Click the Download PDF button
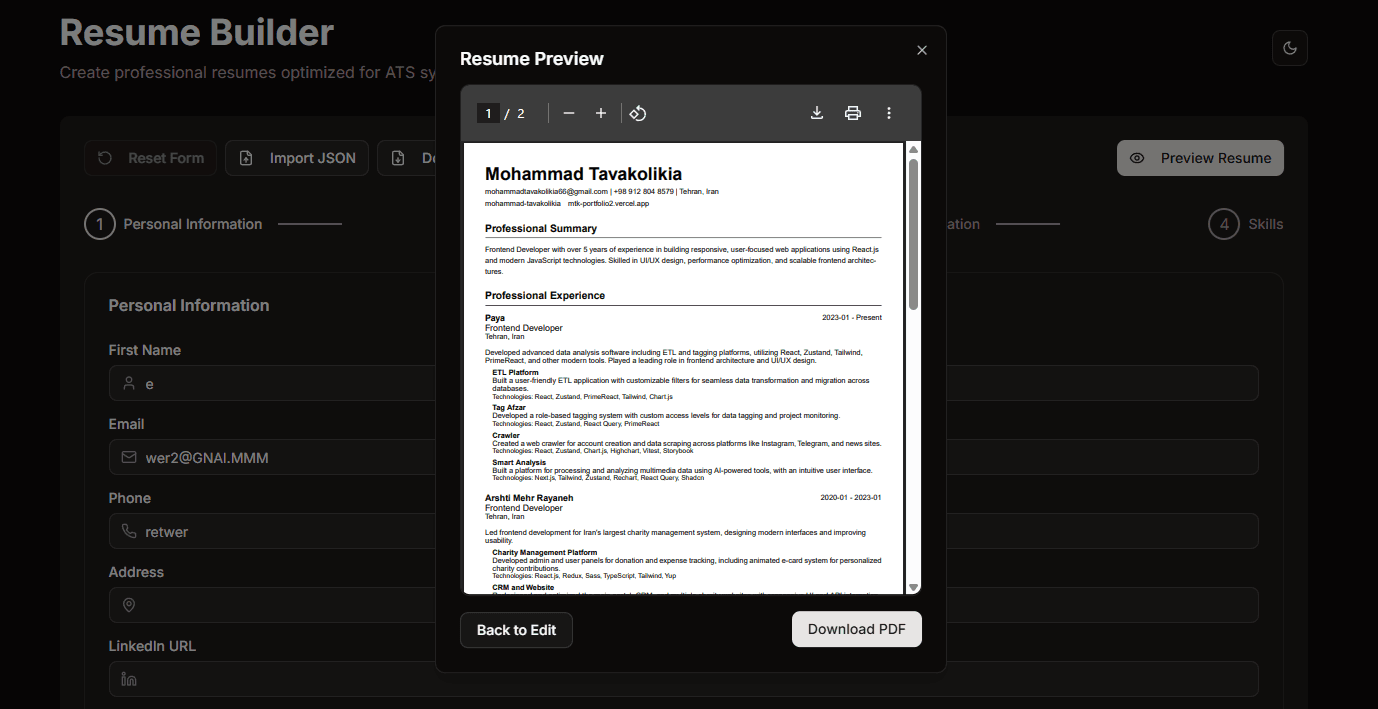This screenshot has width=1378, height=709. pos(857,629)
